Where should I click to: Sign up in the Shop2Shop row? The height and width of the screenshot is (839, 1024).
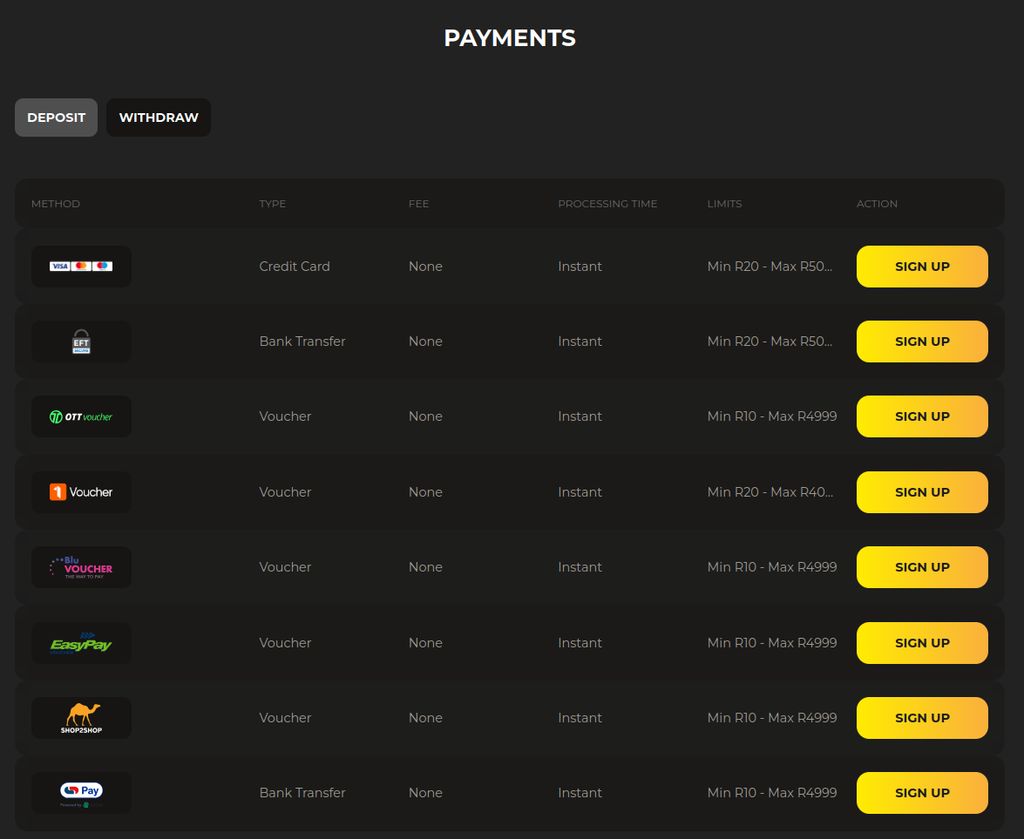coord(922,718)
